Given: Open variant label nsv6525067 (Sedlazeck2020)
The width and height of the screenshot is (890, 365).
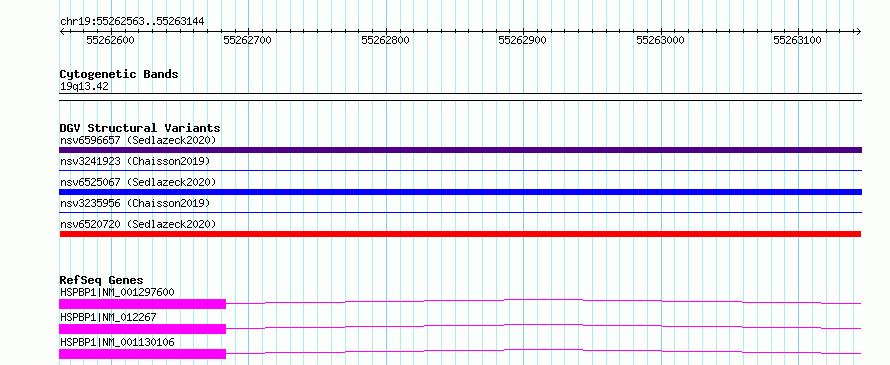Looking at the screenshot, I should (138, 182).
